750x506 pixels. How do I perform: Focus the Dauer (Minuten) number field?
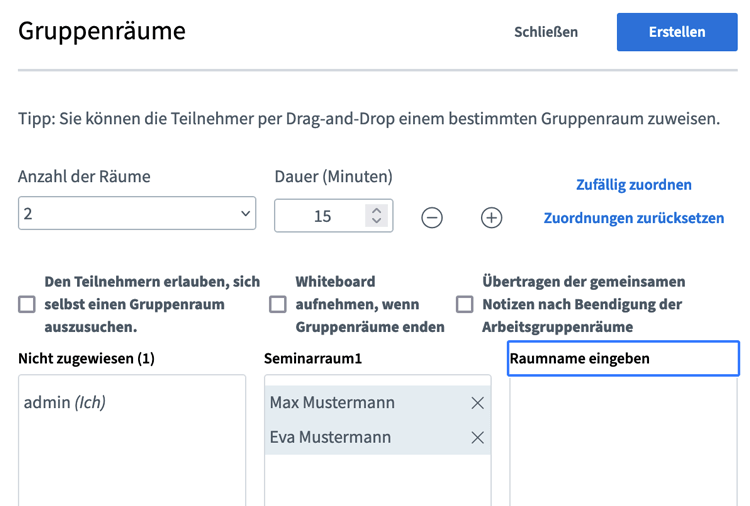(333, 216)
